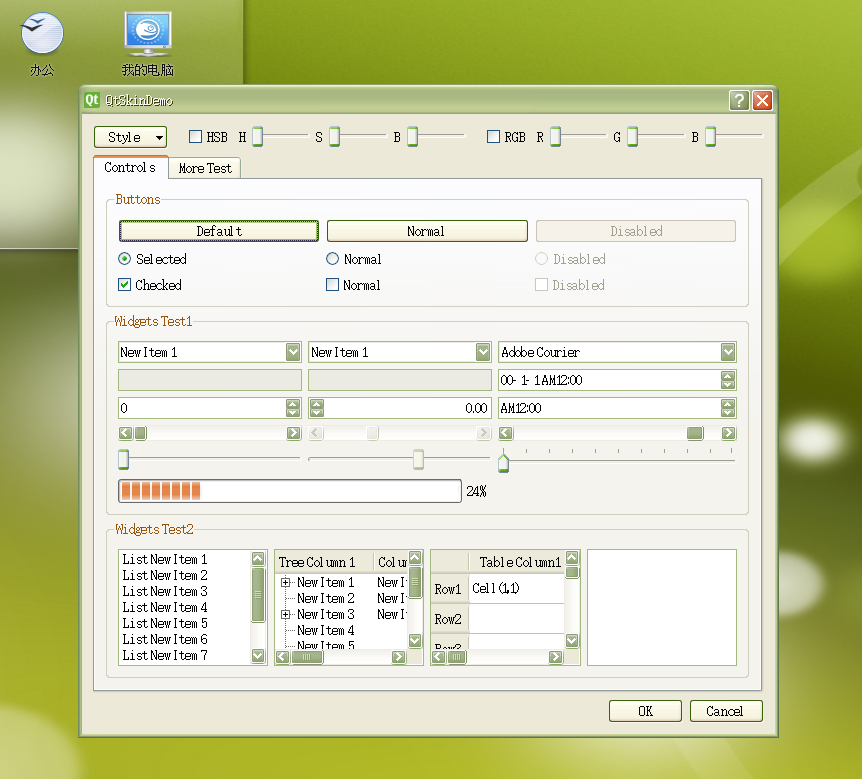Select "List New Item 3" in the list
The image size is (862, 779).
point(165,591)
